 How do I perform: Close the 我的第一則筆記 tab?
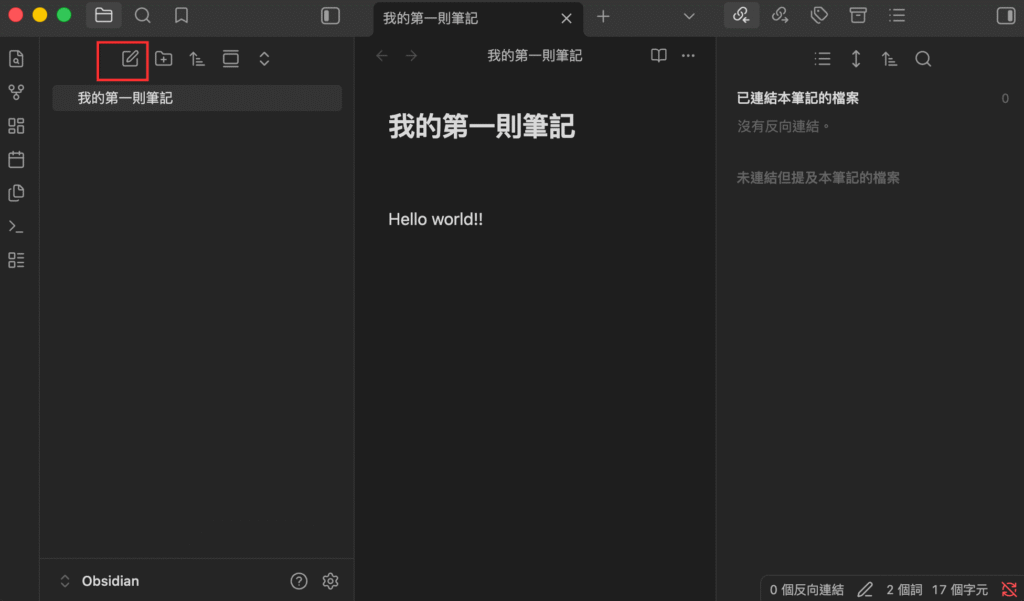[566, 19]
